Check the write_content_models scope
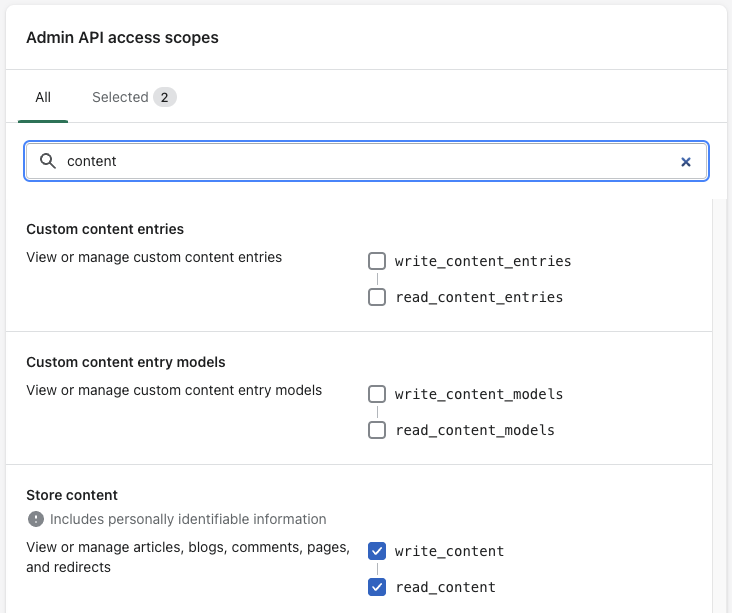This screenshot has width=732, height=613. pyautogui.click(x=377, y=394)
